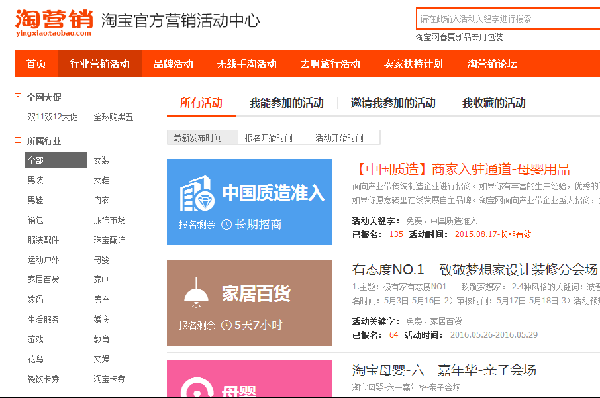Sort by 活动开始时间

(x=339, y=138)
